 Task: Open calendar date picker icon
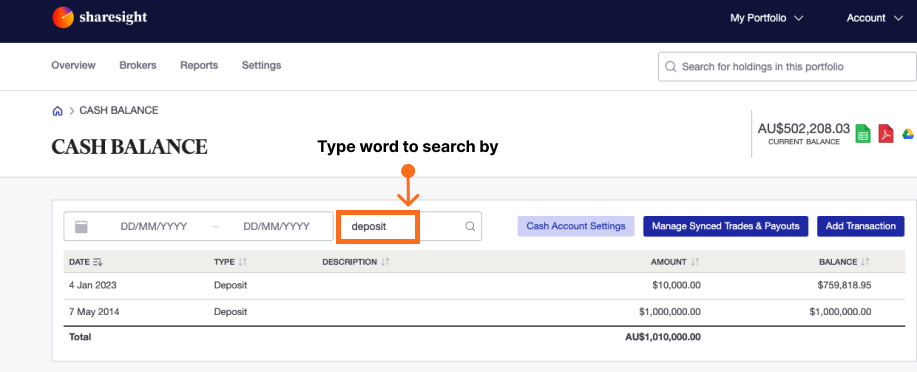tap(81, 226)
